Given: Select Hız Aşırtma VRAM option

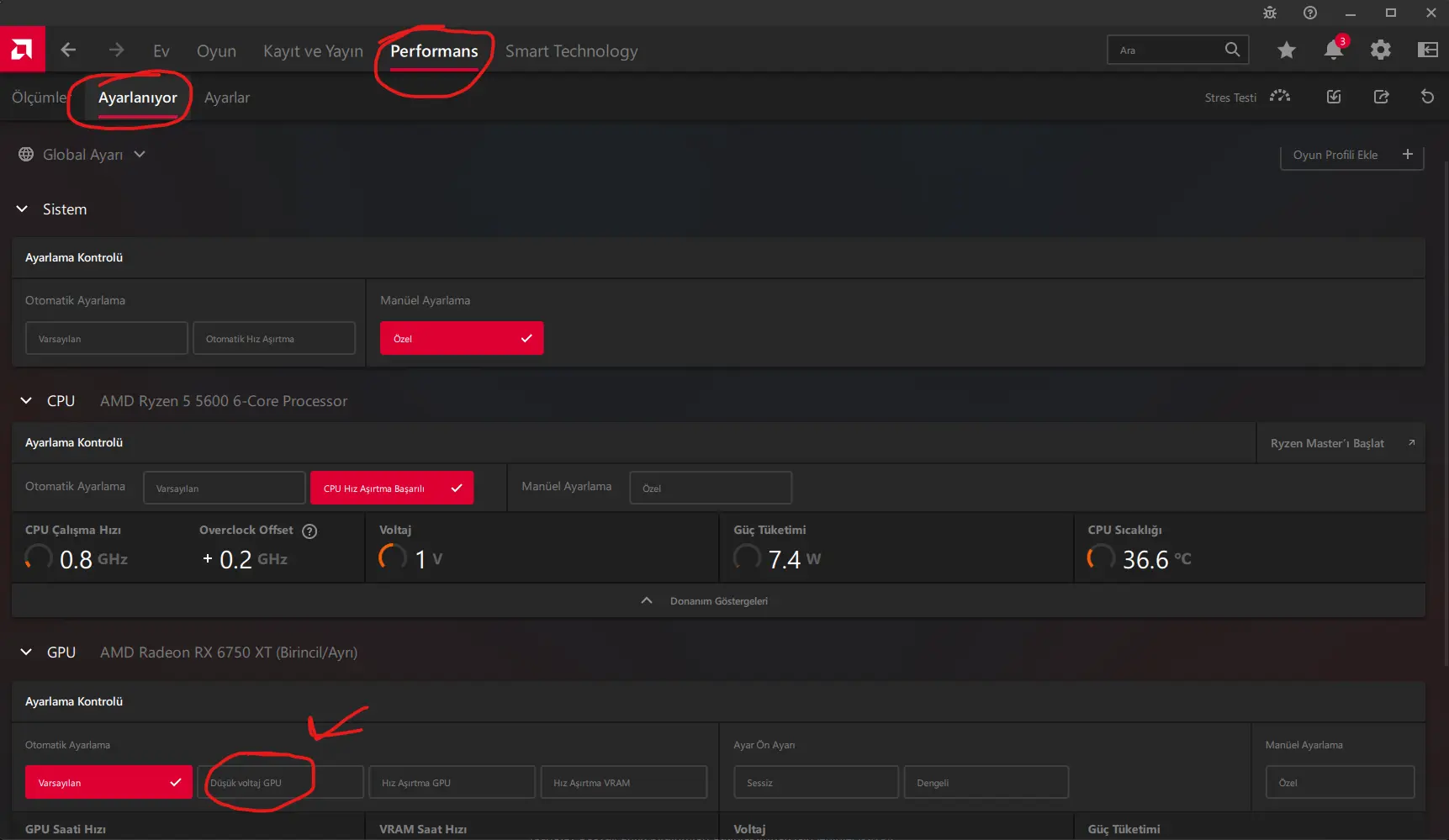Looking at the screenshot, I should (x=624, y=782).
